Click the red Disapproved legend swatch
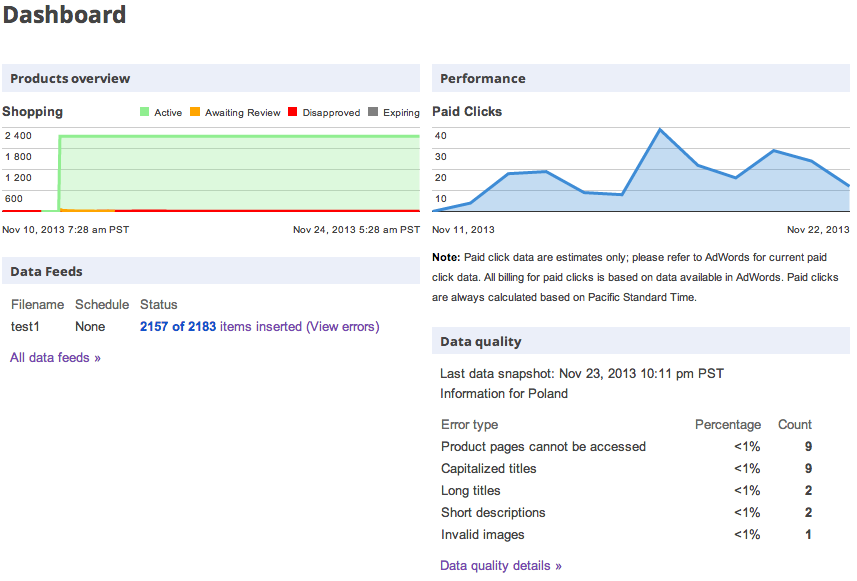Screen dimensions: 857x581 click(x=292, y=111)
